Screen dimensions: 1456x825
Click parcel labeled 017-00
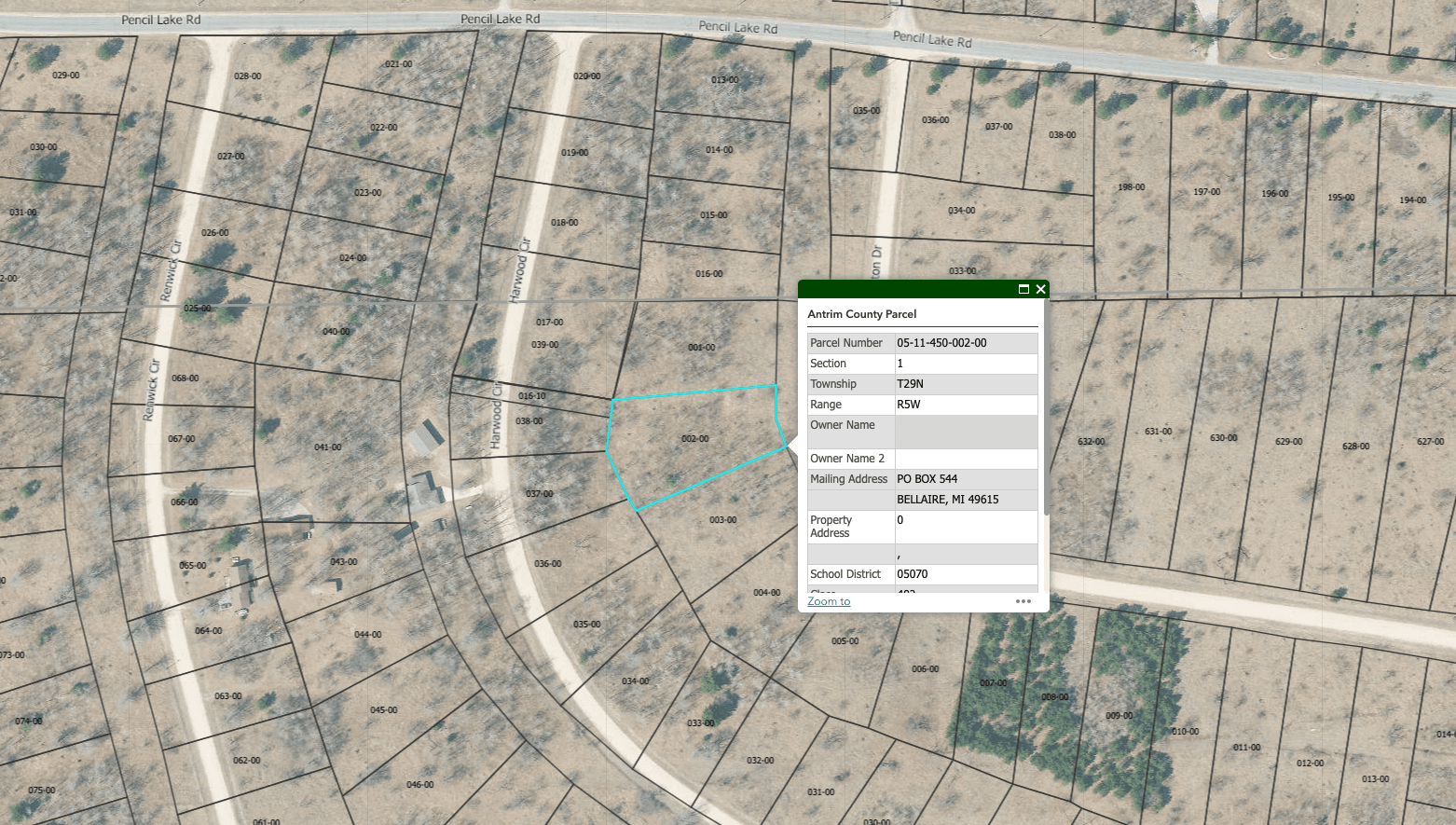tap(549, 323)
